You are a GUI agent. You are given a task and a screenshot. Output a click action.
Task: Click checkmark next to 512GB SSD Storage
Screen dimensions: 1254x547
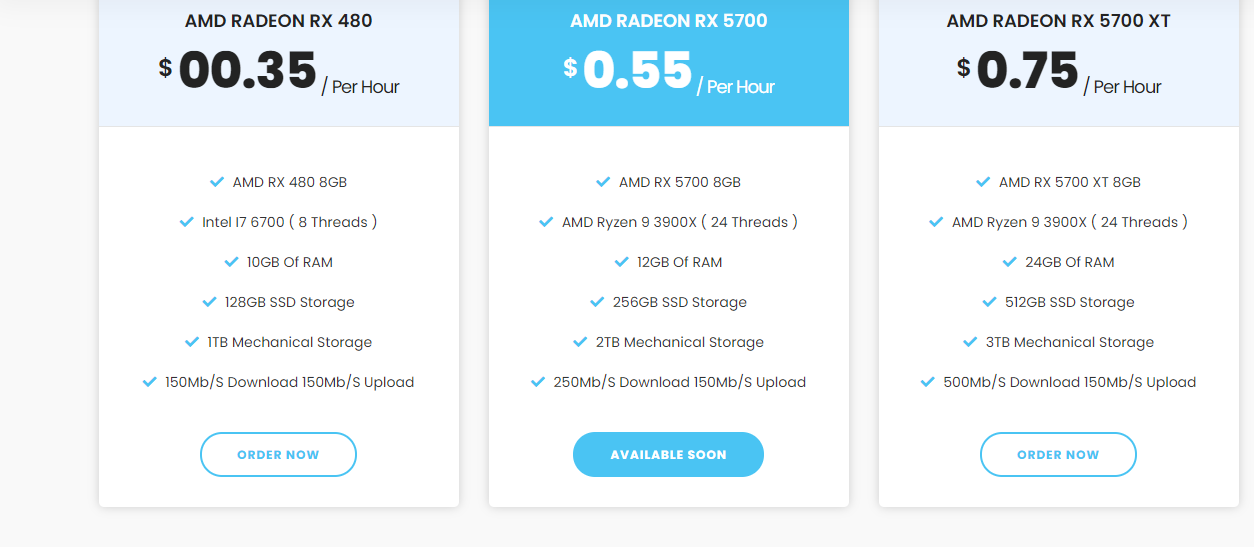coord(989,302)
